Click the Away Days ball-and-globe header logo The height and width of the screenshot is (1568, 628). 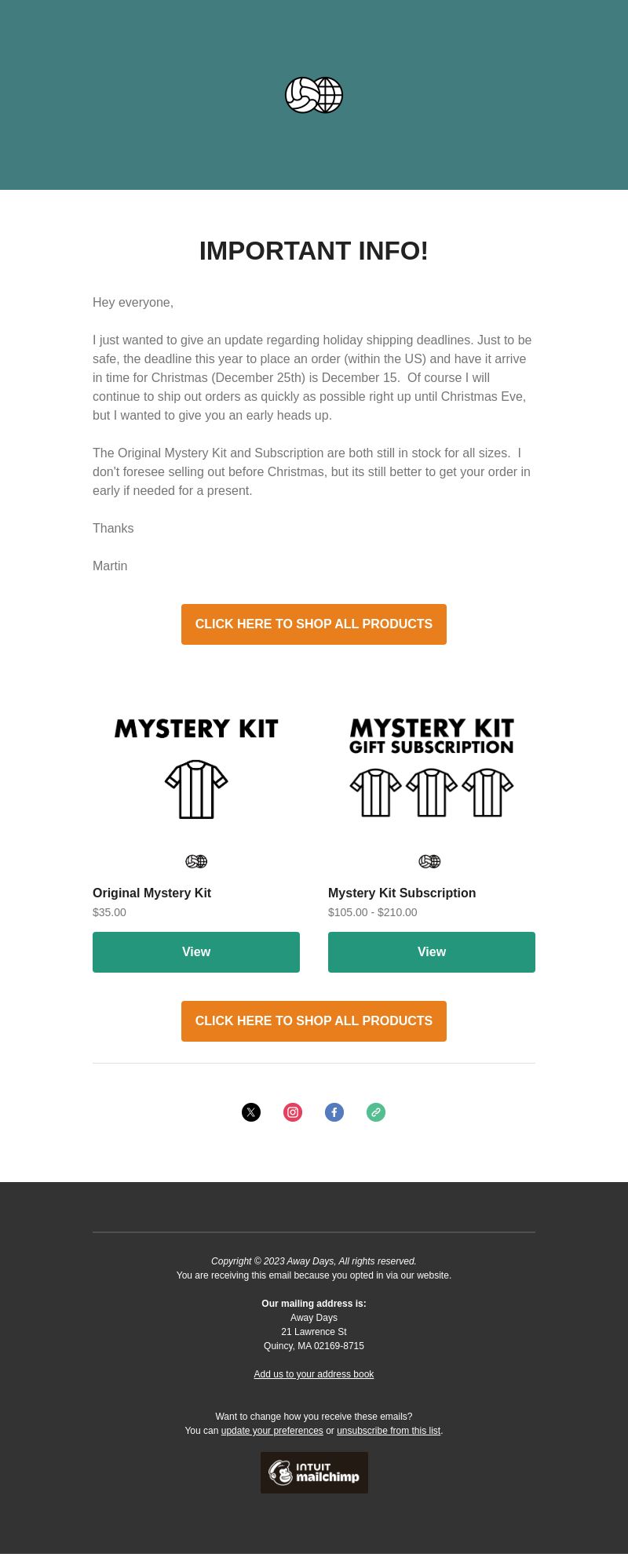click(x=314, y=95)
